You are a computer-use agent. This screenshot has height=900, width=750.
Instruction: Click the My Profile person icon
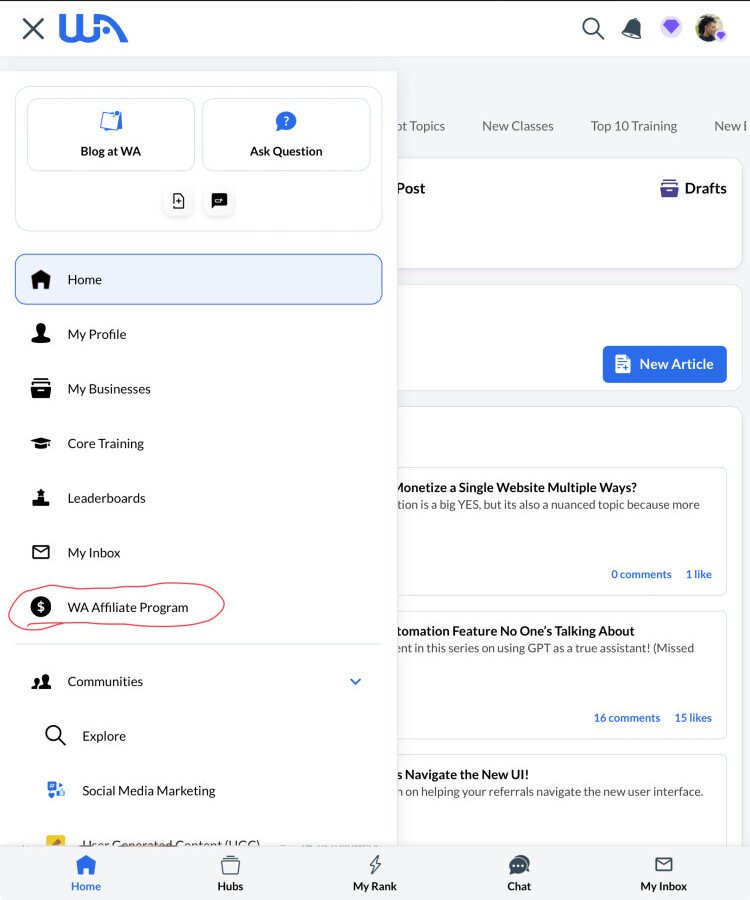(x=41, y=333)
